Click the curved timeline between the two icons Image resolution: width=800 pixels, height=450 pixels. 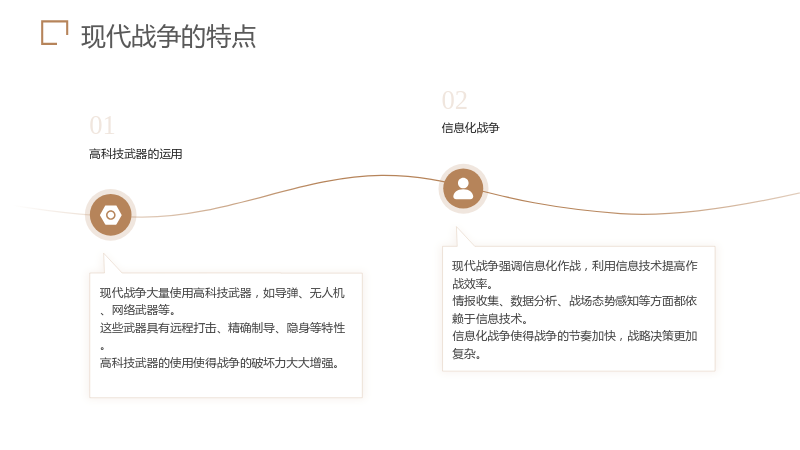click(x=286, y=191)
